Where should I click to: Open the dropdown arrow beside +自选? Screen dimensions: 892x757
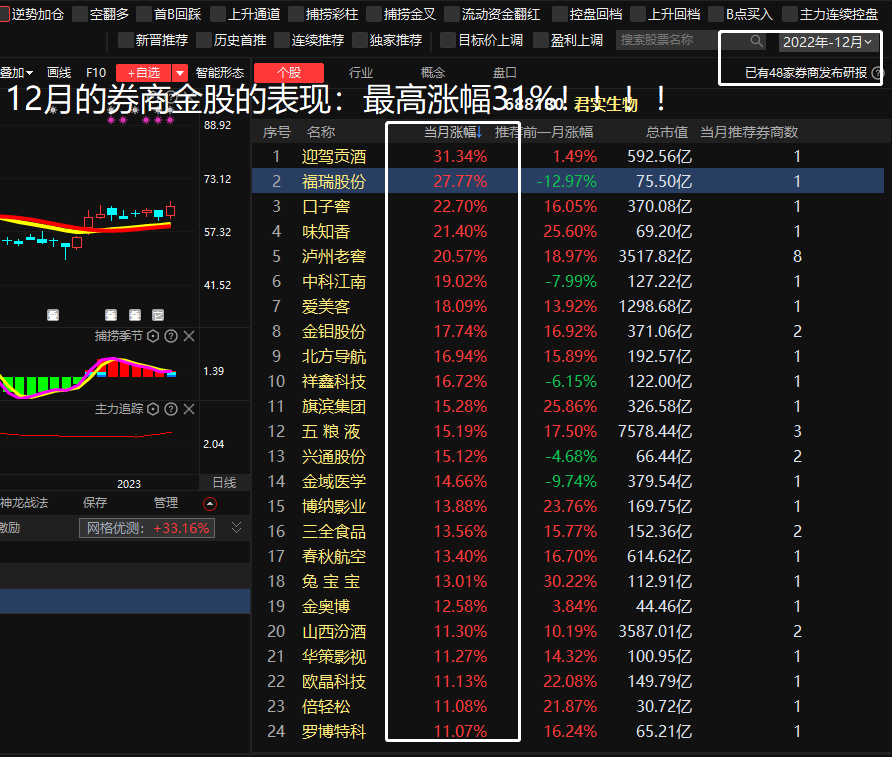[x=180, y=73]
